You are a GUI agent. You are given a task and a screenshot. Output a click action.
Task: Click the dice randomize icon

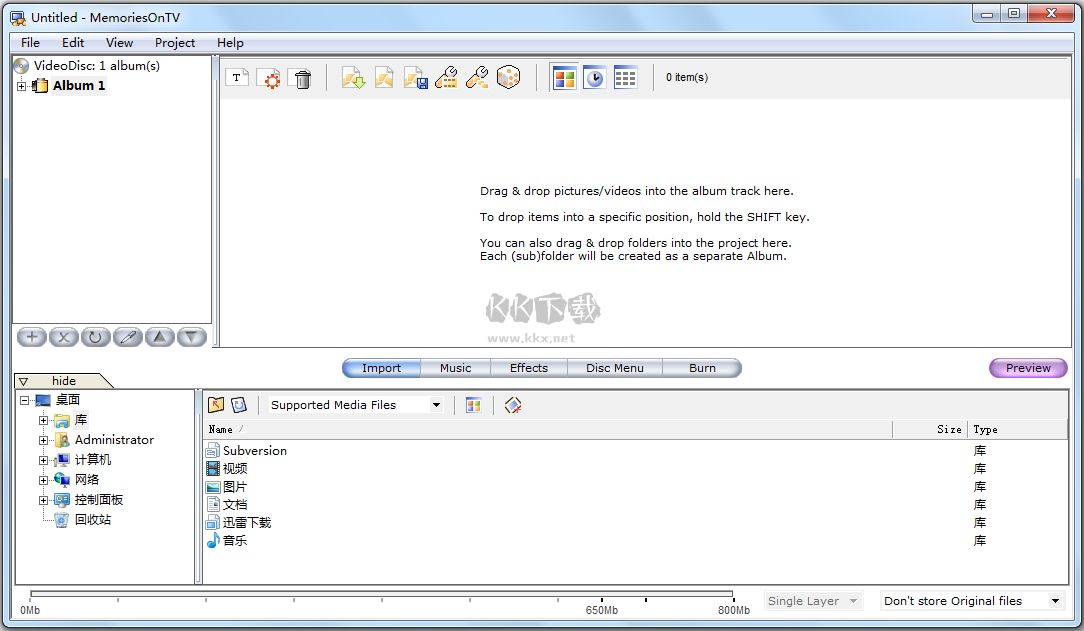coord(508,78)
